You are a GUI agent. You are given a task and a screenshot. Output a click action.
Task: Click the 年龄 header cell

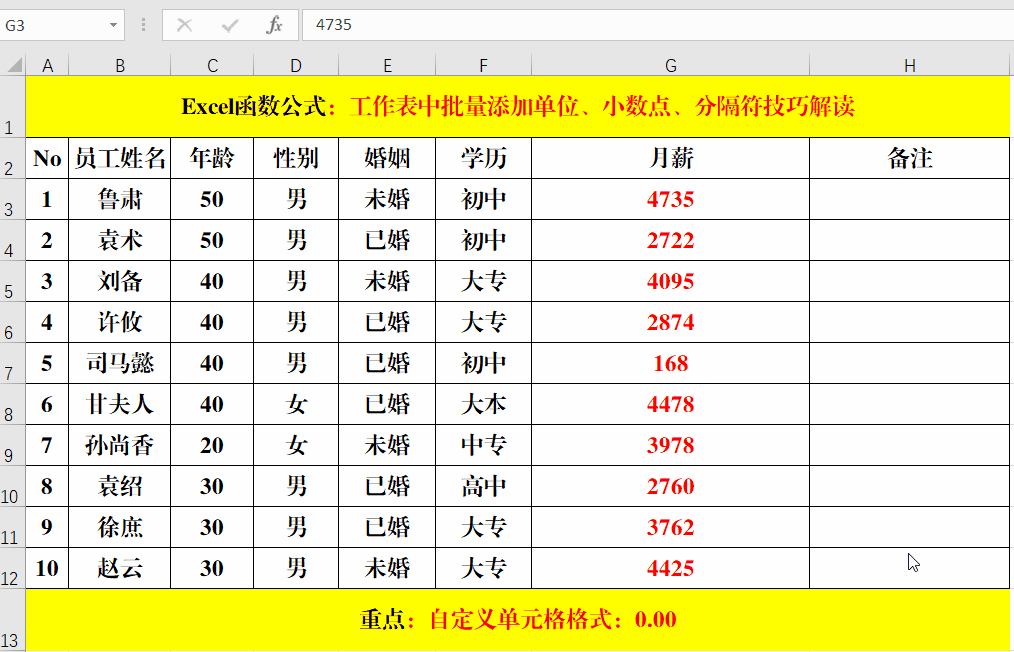(x=212, y=158)
